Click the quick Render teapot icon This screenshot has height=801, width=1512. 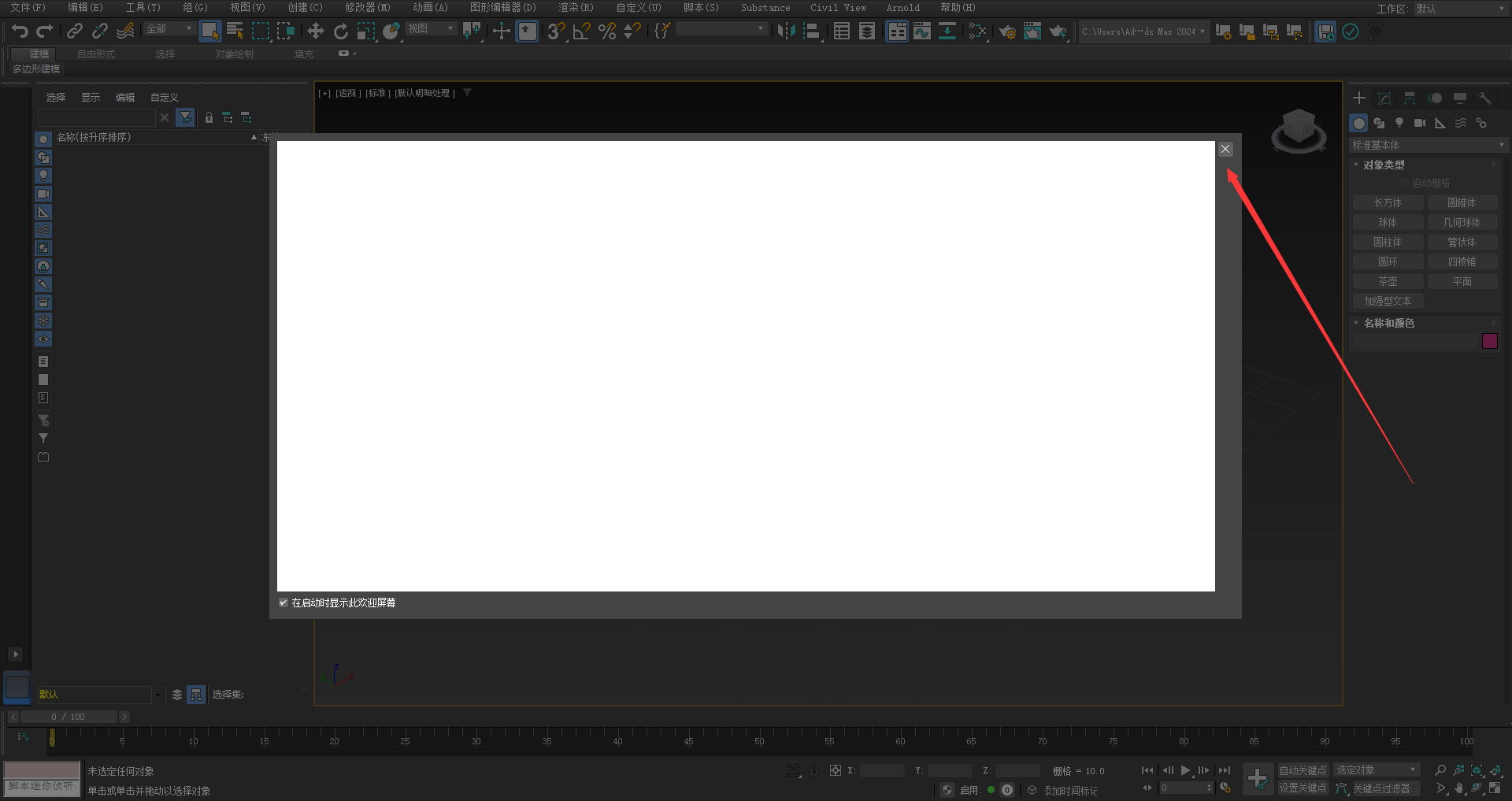[1057, 32]
